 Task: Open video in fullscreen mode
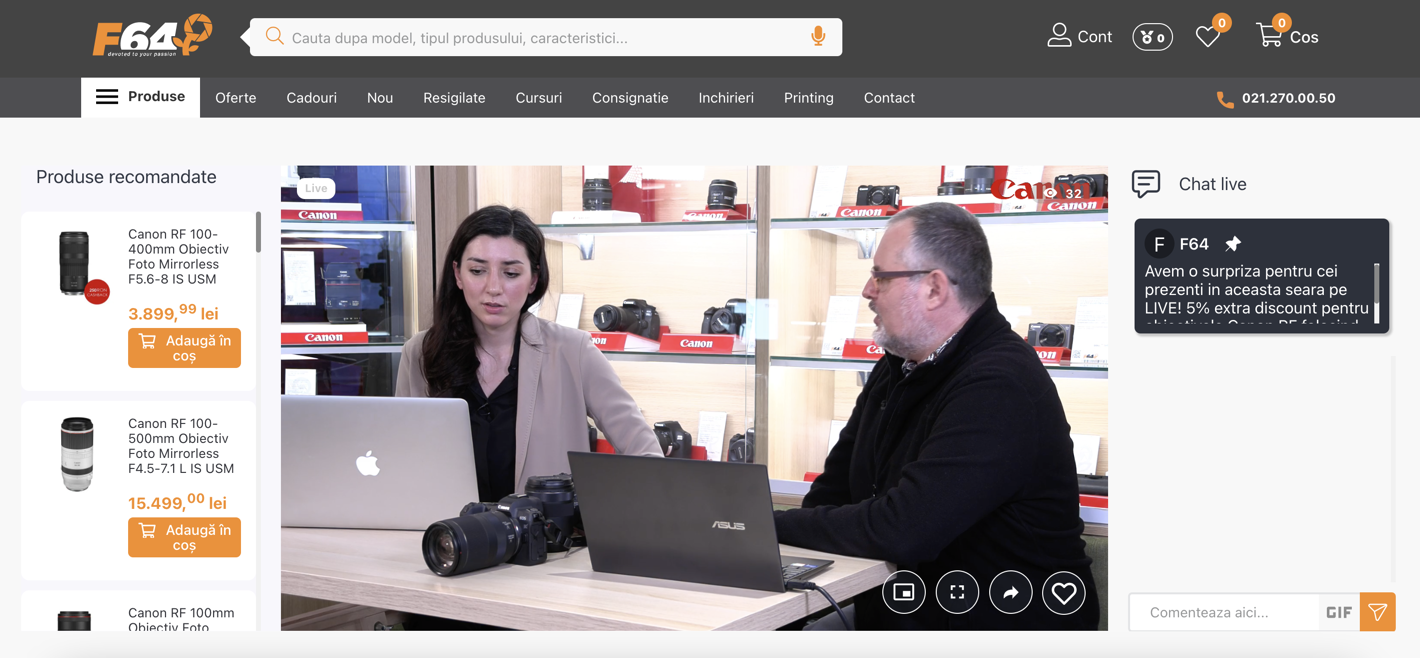[957, 593]
